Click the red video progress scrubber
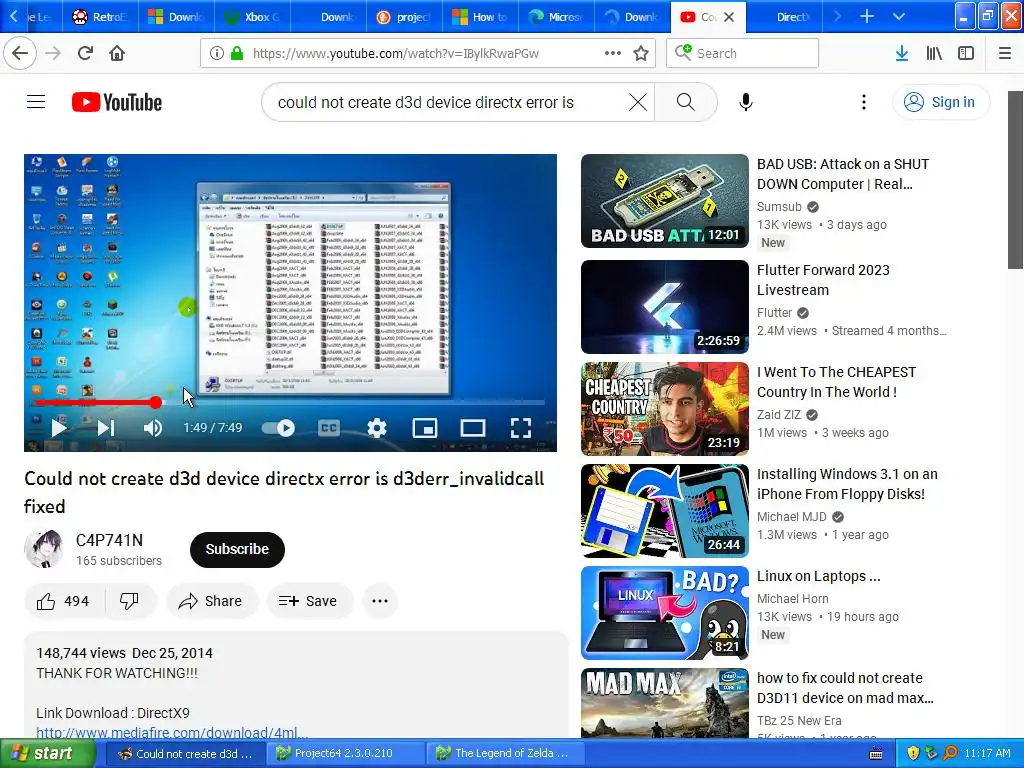 [x=155, y=402]
